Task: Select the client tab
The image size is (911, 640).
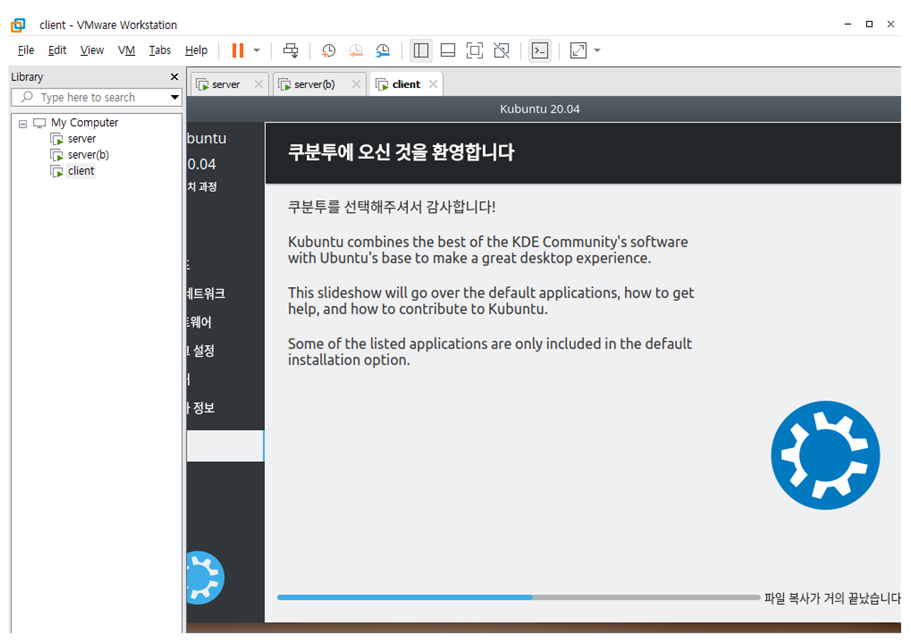Action: click(406, 85)
